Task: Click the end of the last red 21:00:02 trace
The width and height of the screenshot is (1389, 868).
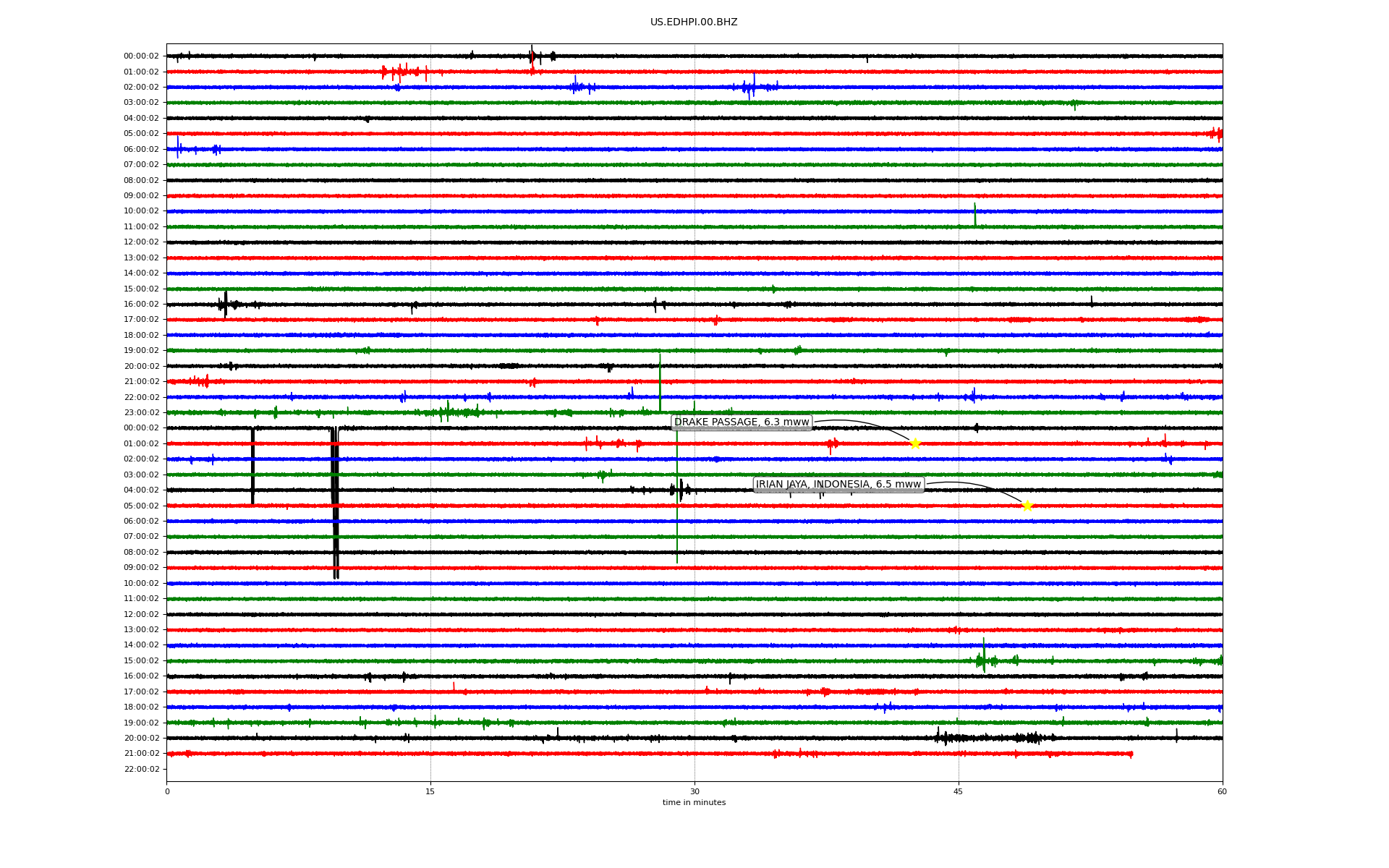Action: point(1131,754)
